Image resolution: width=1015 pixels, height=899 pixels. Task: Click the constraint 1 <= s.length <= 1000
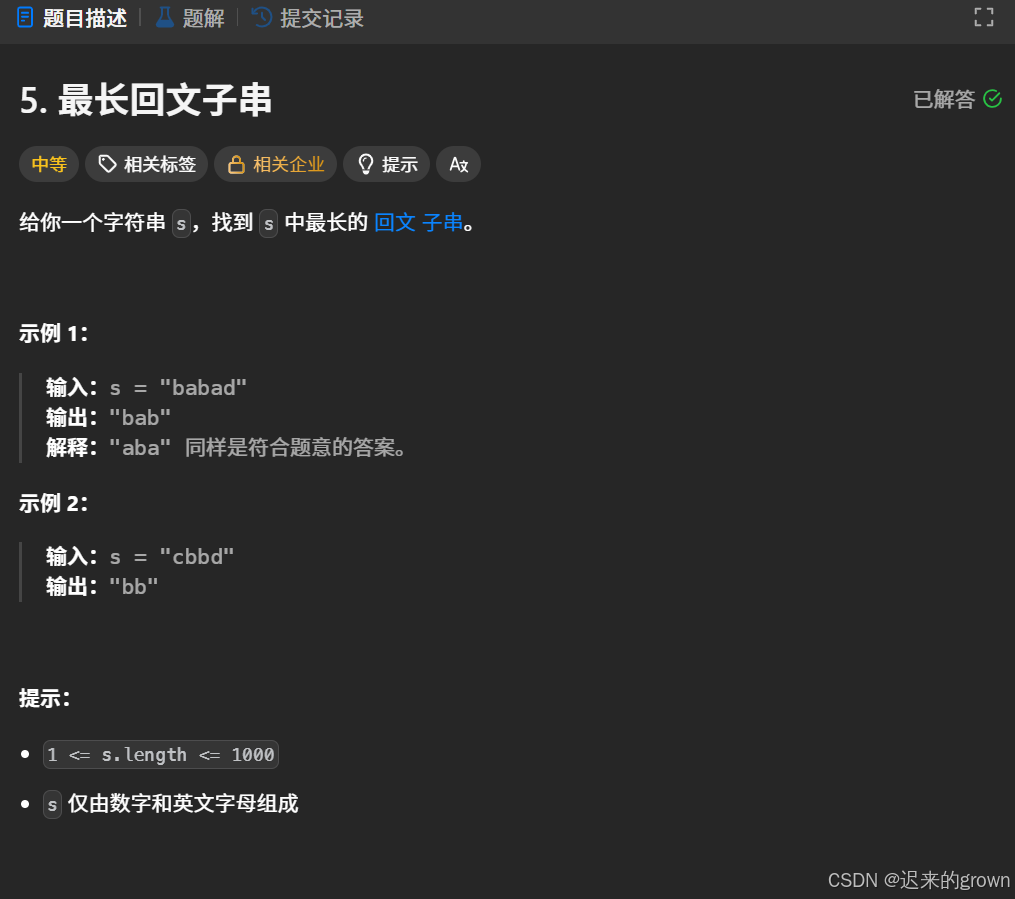tap(161, 755)
